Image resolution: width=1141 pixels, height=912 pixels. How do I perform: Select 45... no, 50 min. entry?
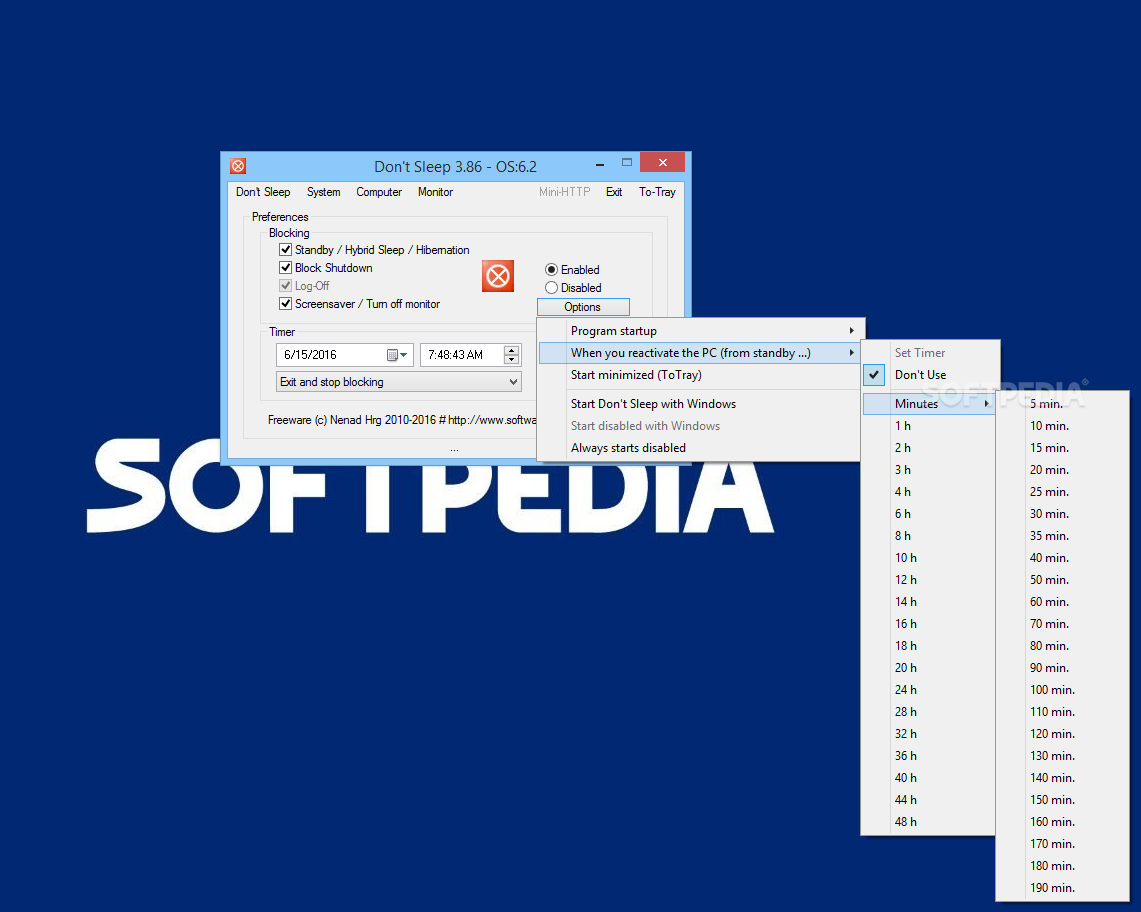(x=1062, y=580)
